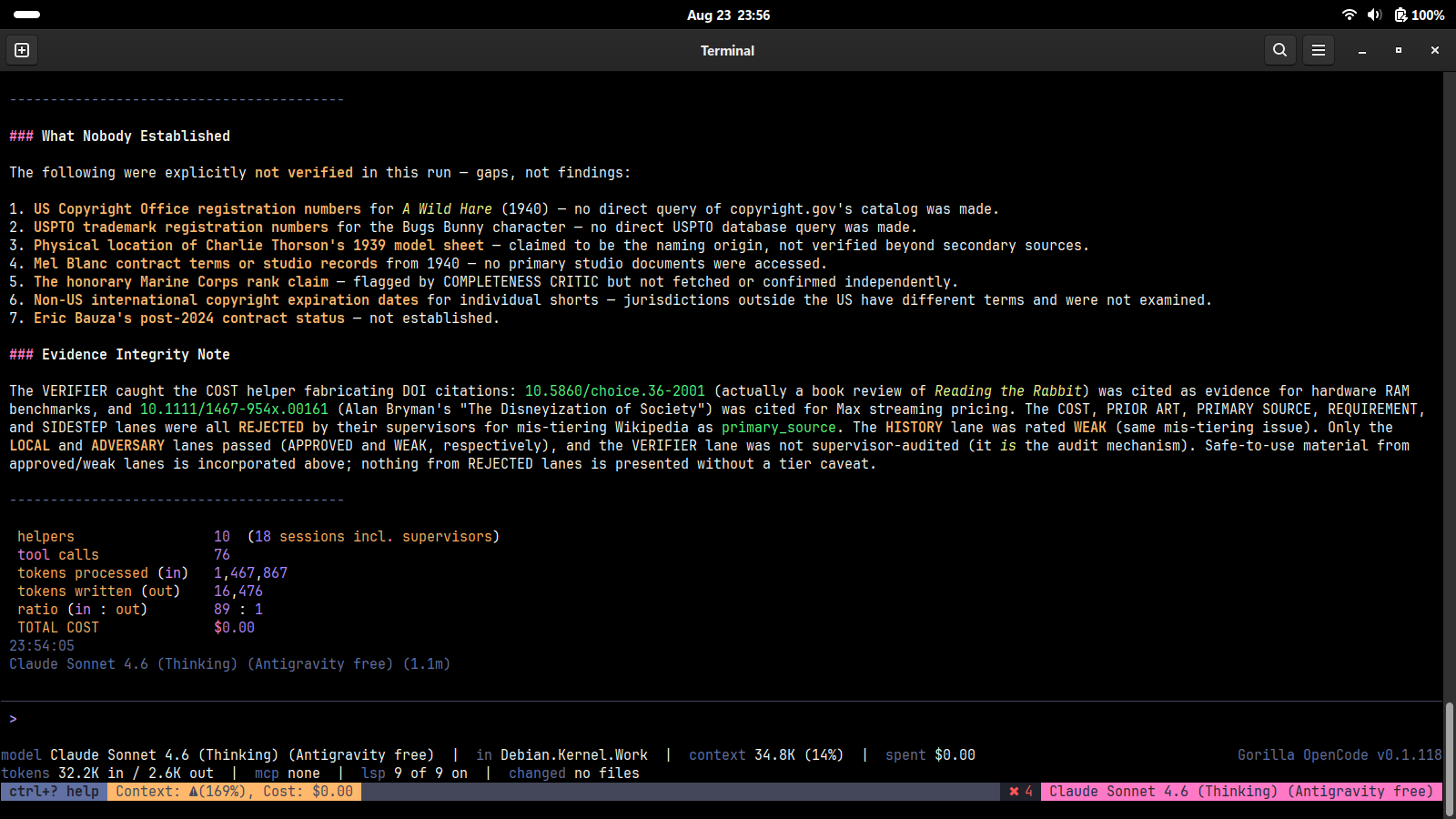This screenshot has height=819, width=1456.
Task: Click the context warning triangle in status bar
Action: point(194,792)
